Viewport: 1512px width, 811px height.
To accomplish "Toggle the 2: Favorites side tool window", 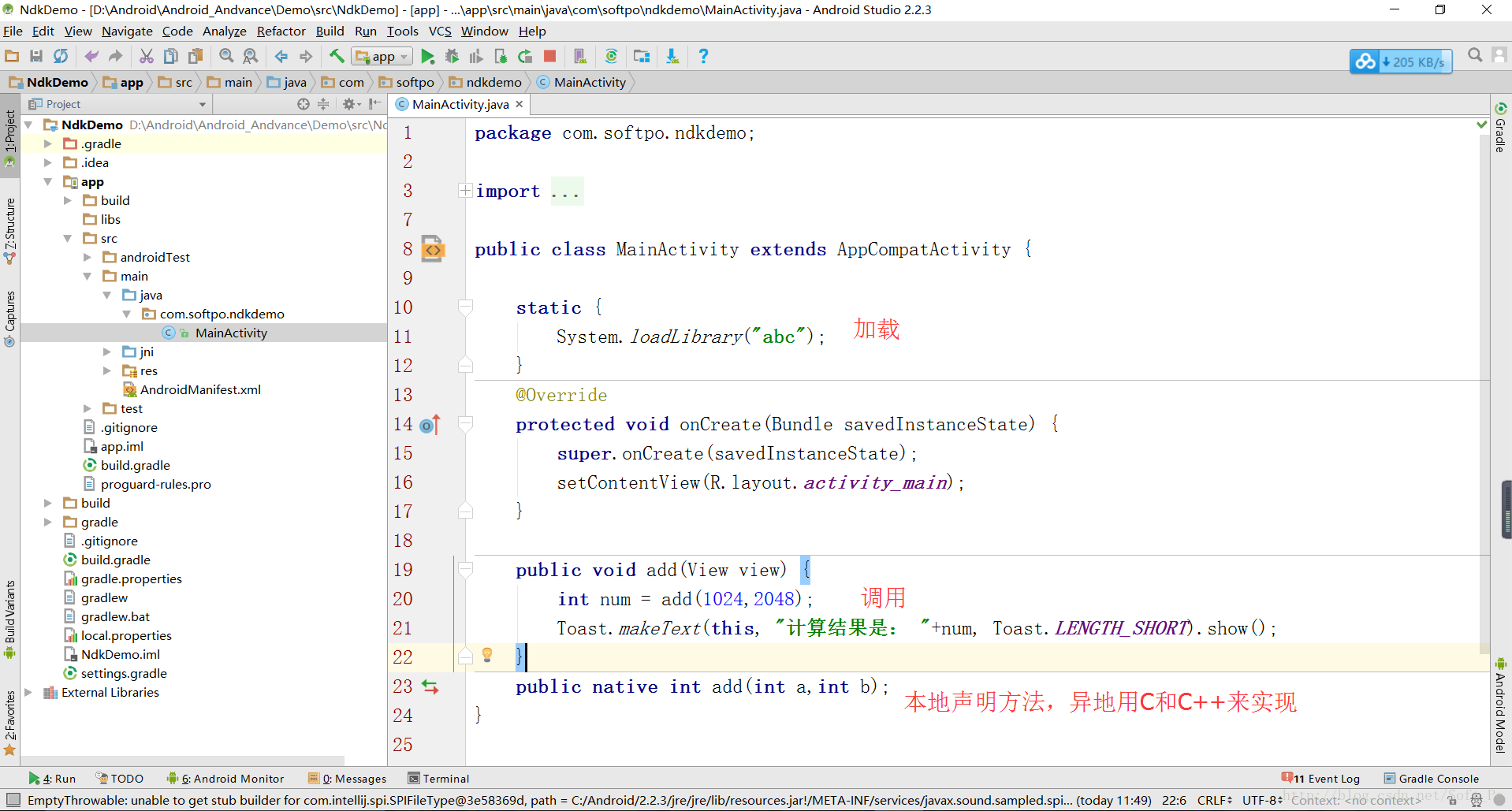I will click(9, 722).
